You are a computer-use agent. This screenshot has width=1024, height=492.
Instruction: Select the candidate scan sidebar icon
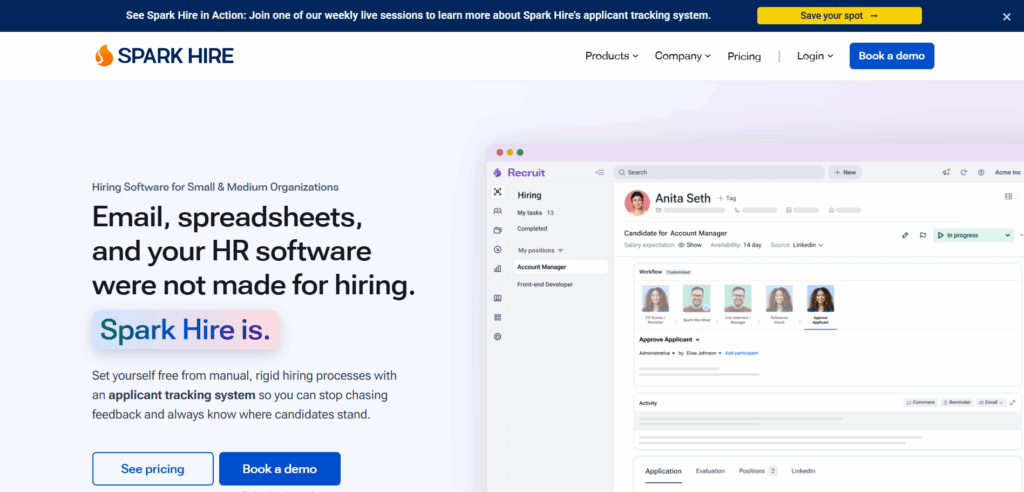498,191
